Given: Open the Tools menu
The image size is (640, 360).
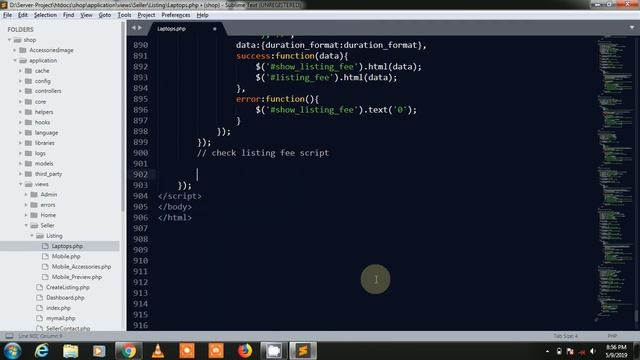Looking at the screenshot, I should [124, 15].
